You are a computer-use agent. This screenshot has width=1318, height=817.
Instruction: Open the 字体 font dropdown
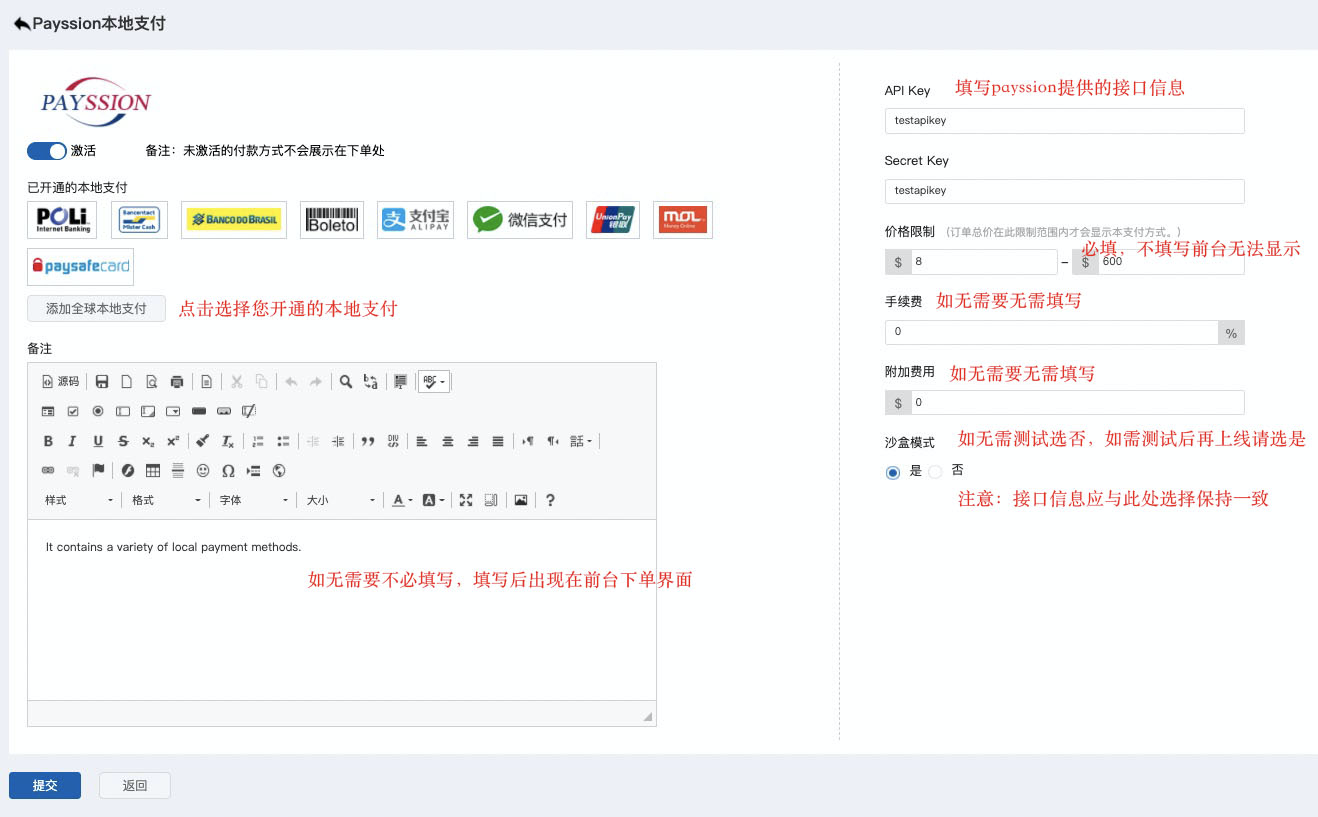[x=254, y=500]
